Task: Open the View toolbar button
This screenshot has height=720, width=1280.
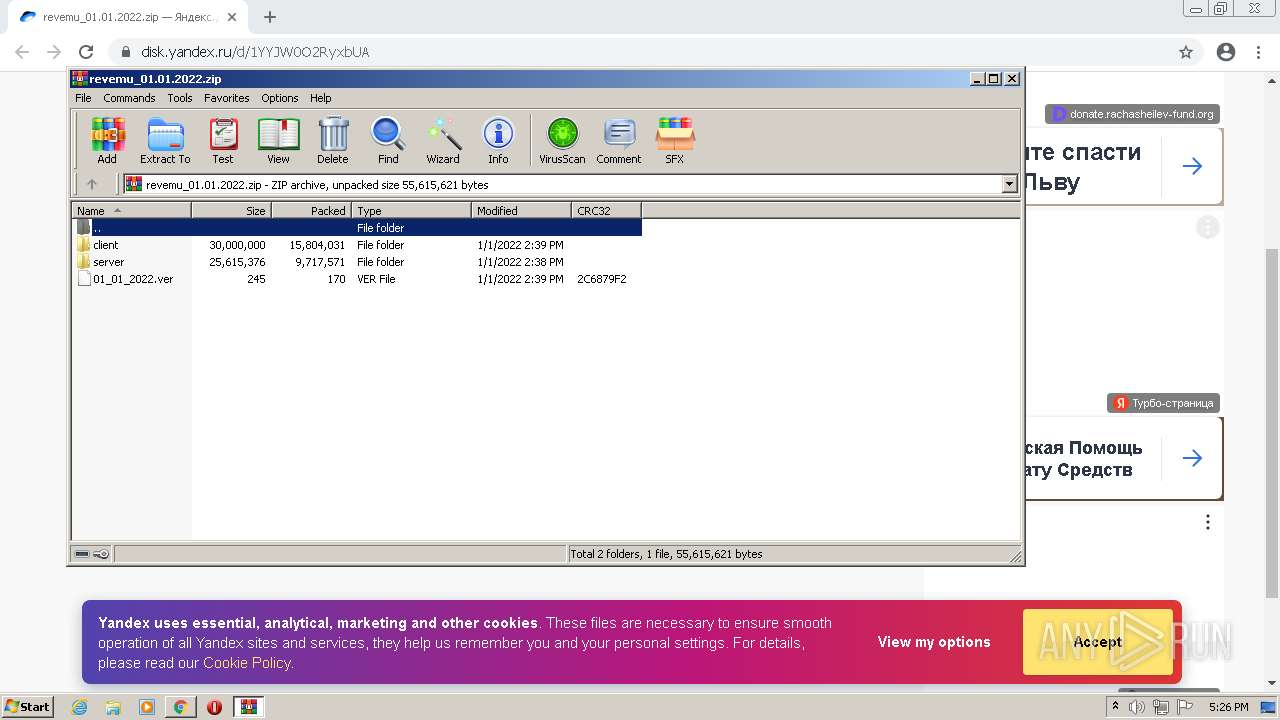Action: [278, 140]
